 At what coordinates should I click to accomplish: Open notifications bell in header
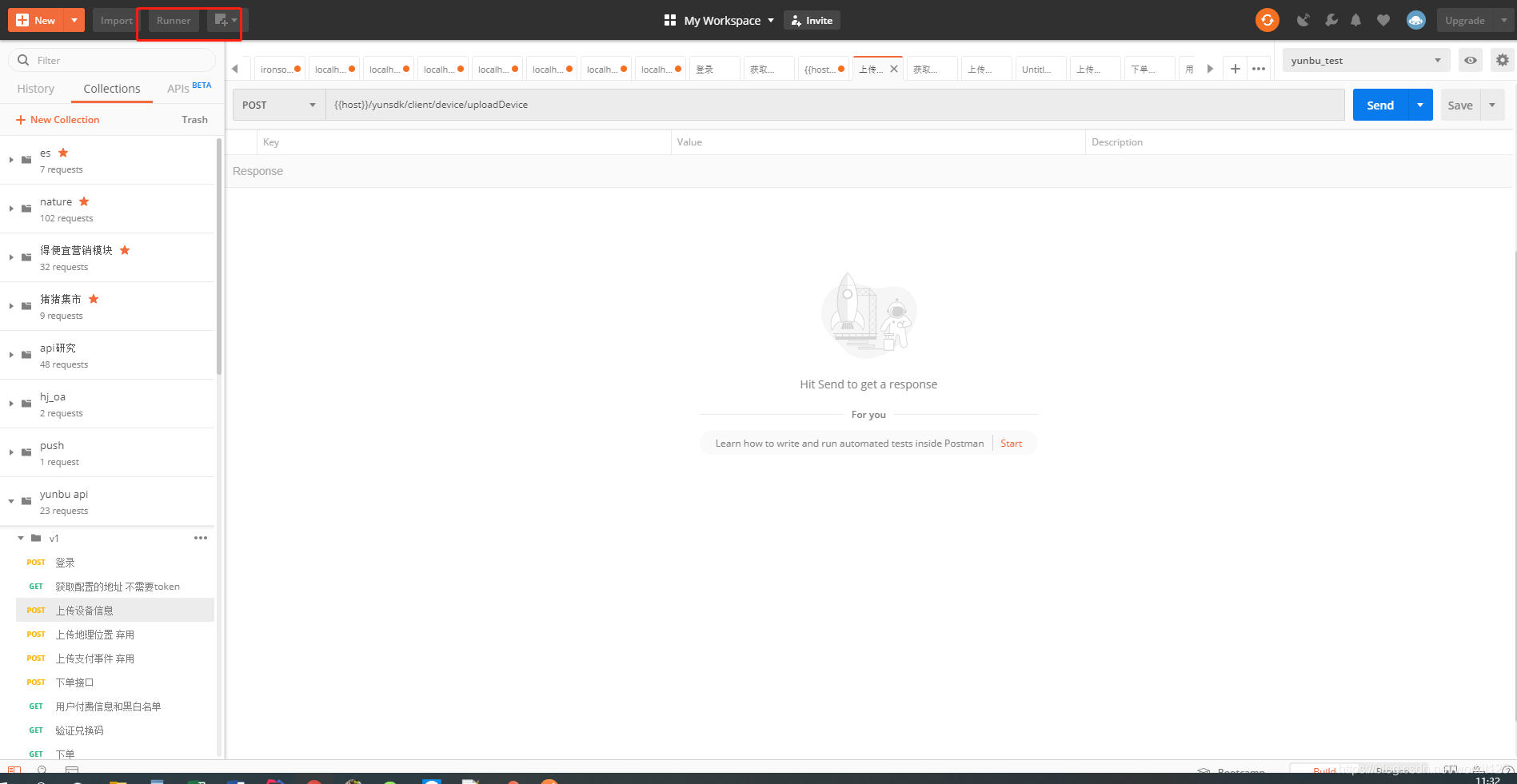coord(1356,20)
